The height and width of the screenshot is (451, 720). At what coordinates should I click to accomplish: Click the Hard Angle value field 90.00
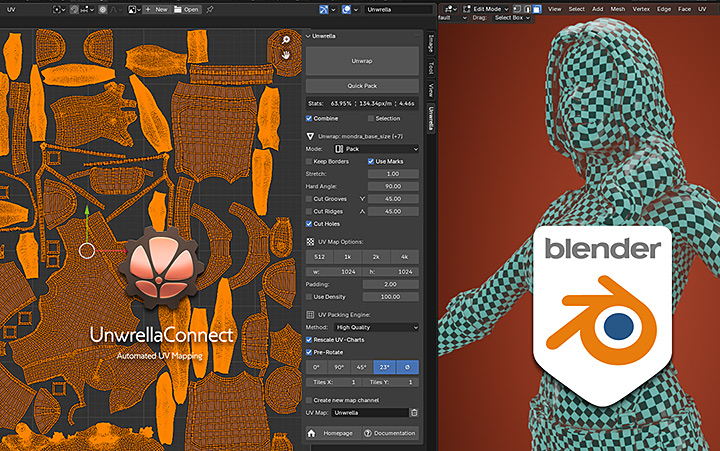[x=393, y=186]
